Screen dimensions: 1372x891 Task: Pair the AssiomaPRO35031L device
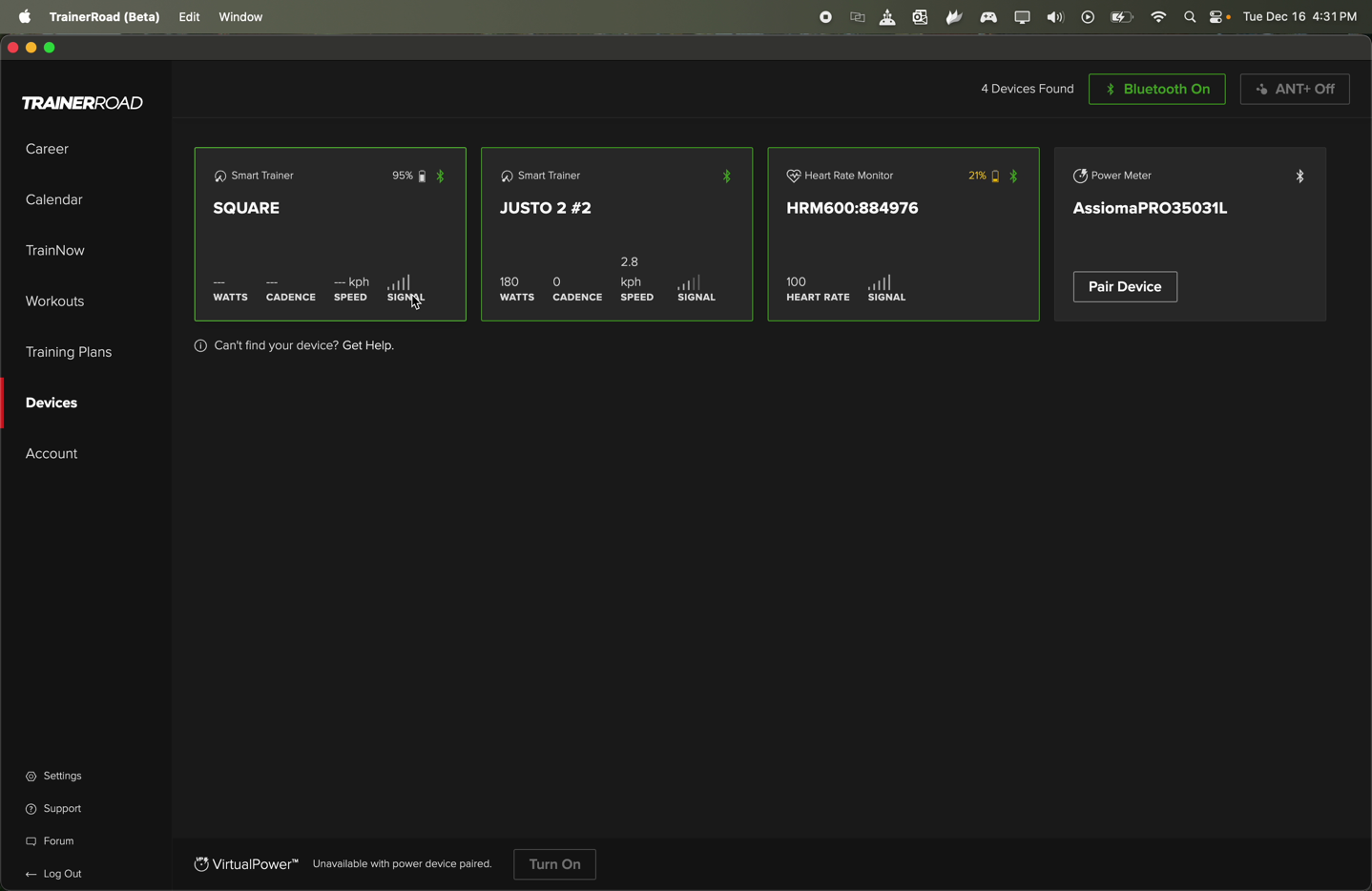tap(1124, 286)
